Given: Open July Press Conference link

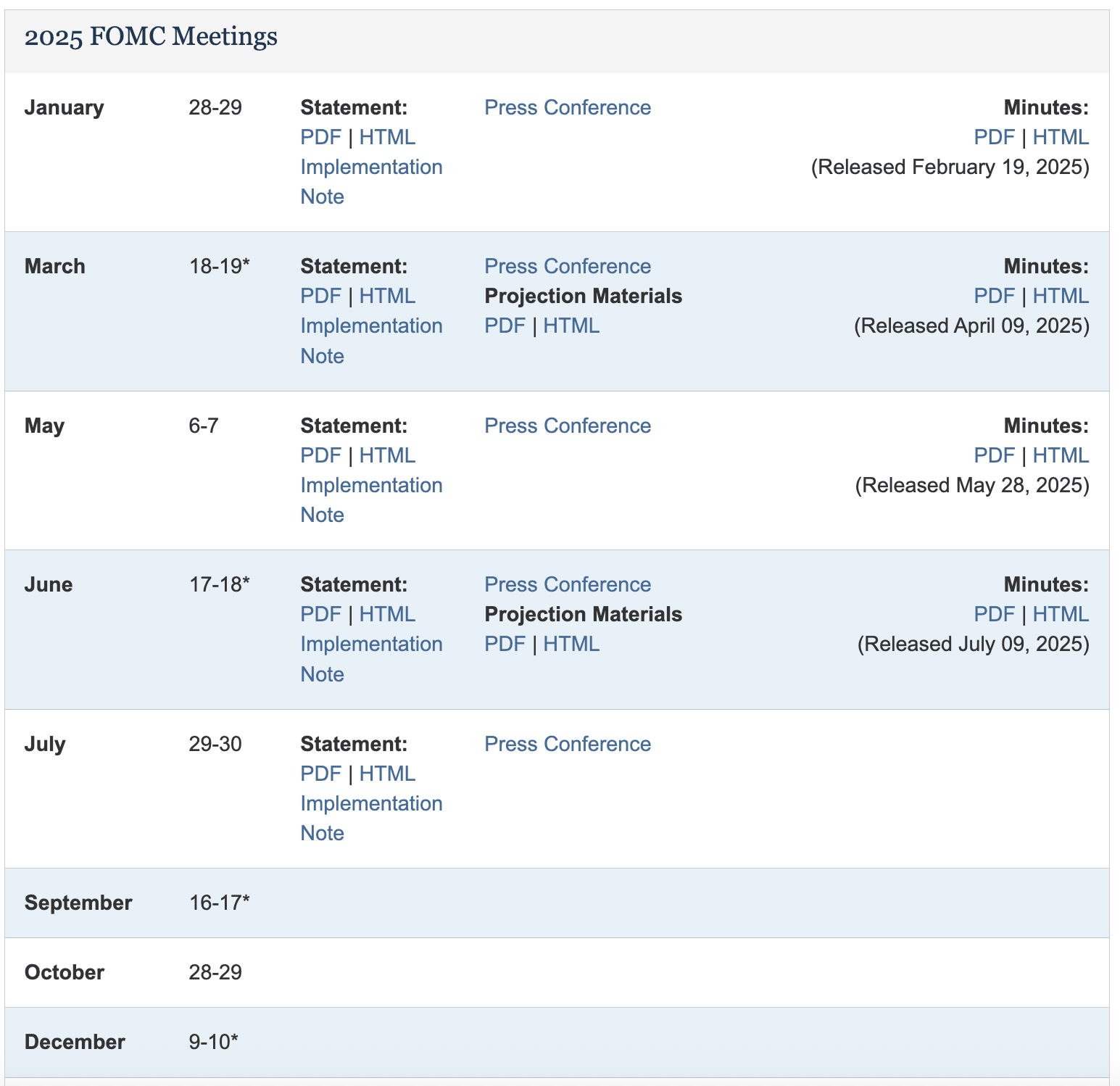Looking at the screenshot, I should click(x=568, y=744).
